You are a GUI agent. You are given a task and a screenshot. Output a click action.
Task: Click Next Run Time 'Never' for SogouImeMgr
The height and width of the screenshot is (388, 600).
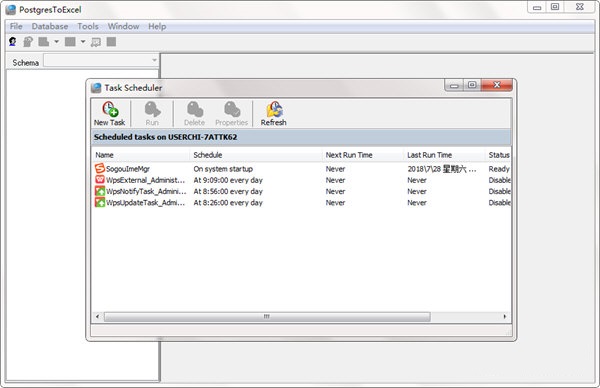click(335, 169)
